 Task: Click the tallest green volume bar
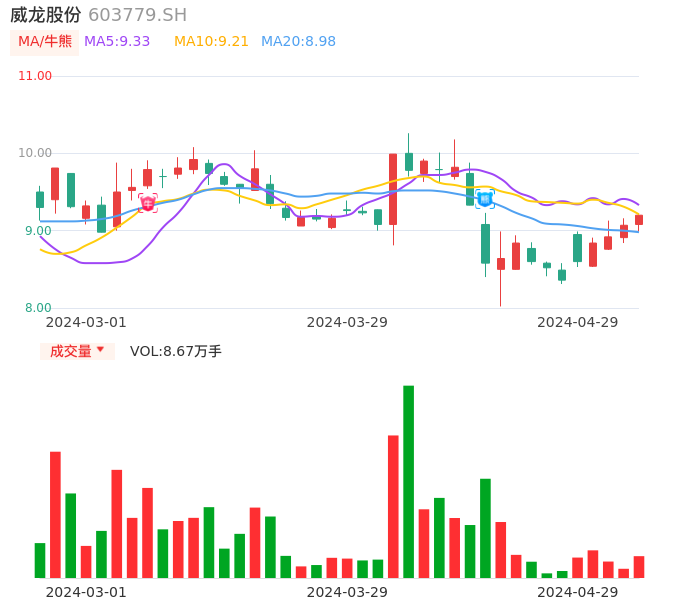tap(408, 481)
